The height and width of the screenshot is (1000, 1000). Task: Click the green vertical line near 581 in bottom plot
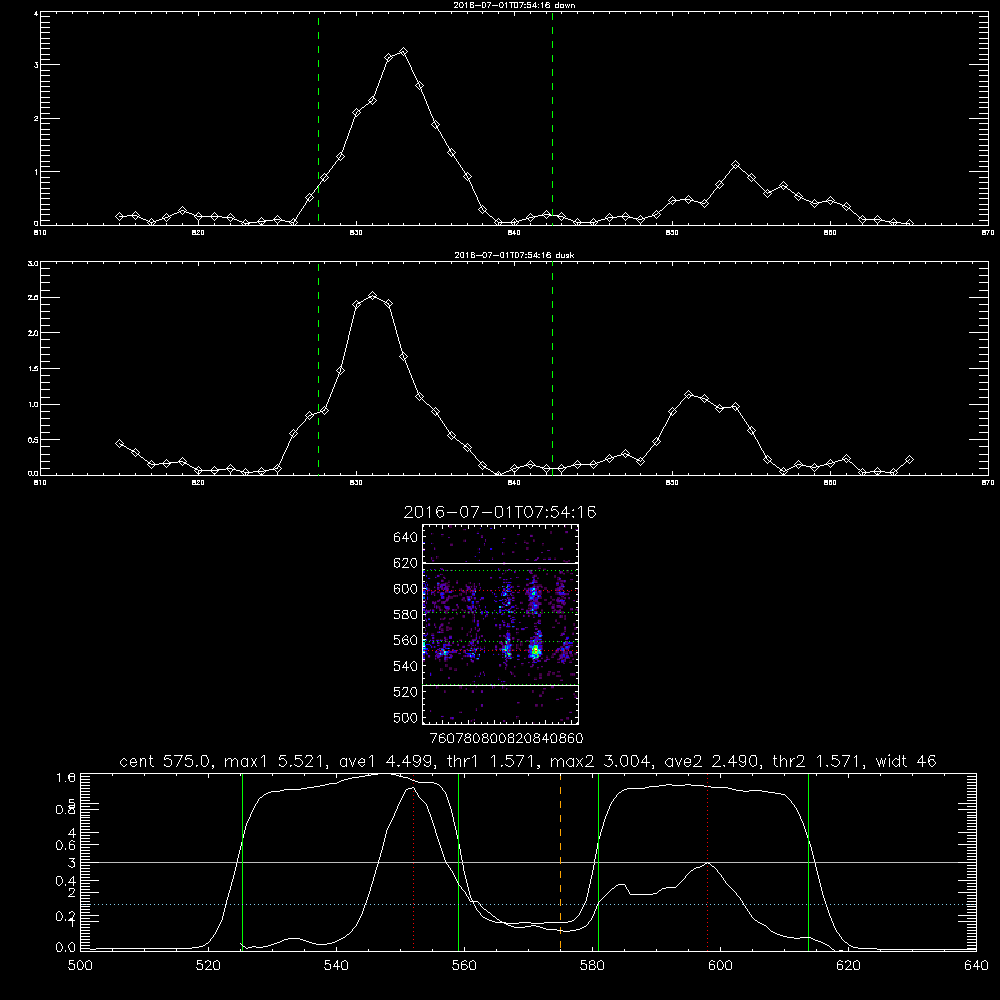click(x=598, y=862)
